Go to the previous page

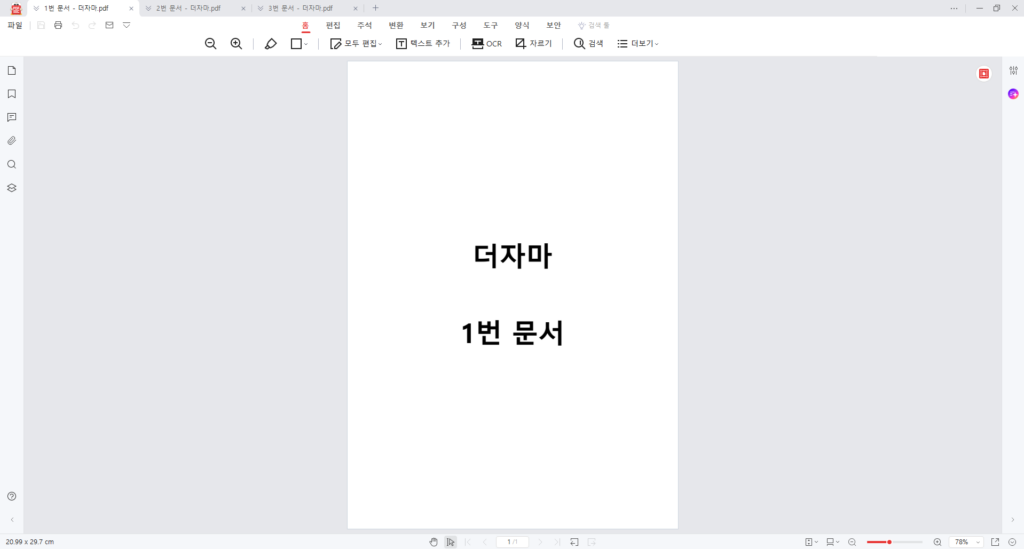coord(485,542)
